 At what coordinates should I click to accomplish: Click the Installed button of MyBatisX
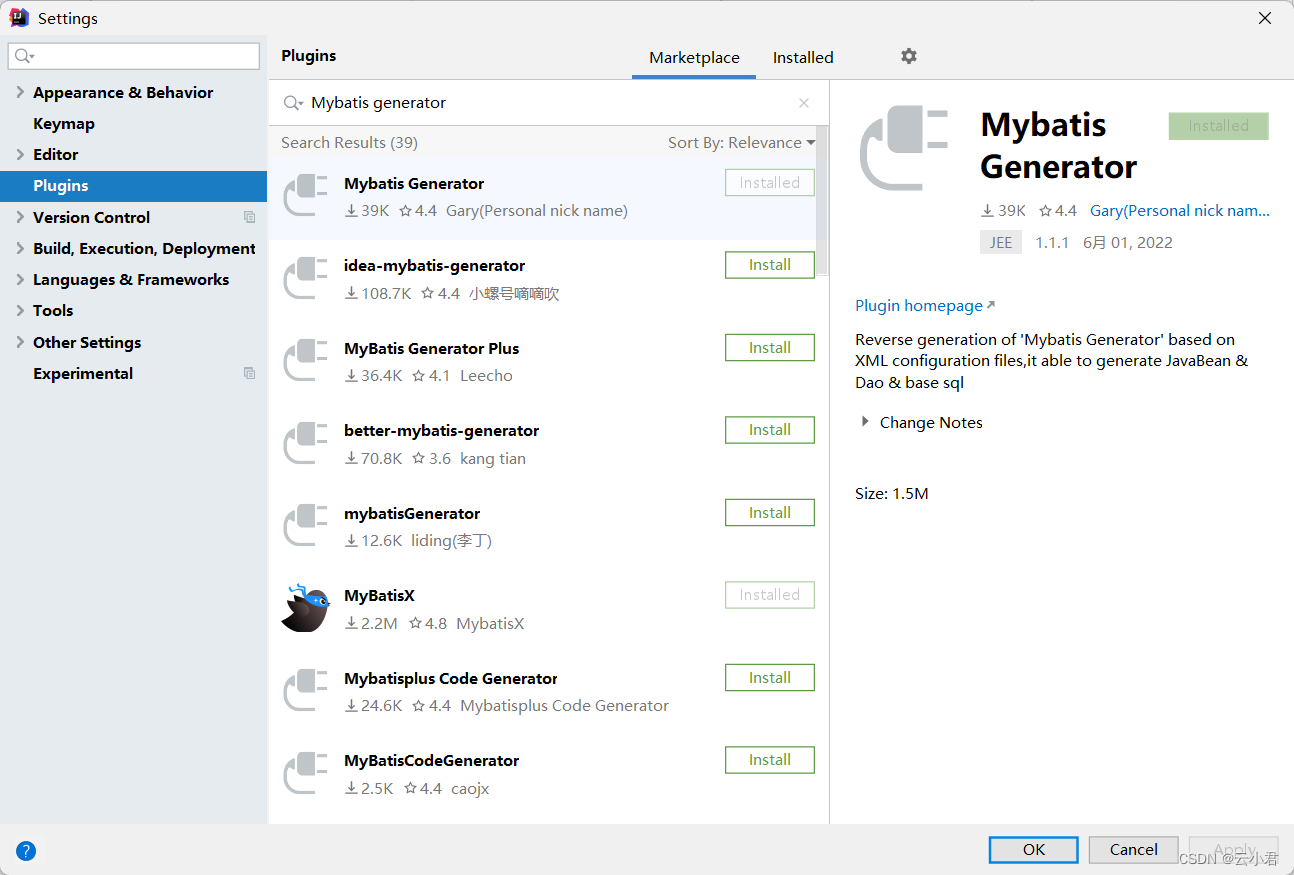tap(770, 595)
